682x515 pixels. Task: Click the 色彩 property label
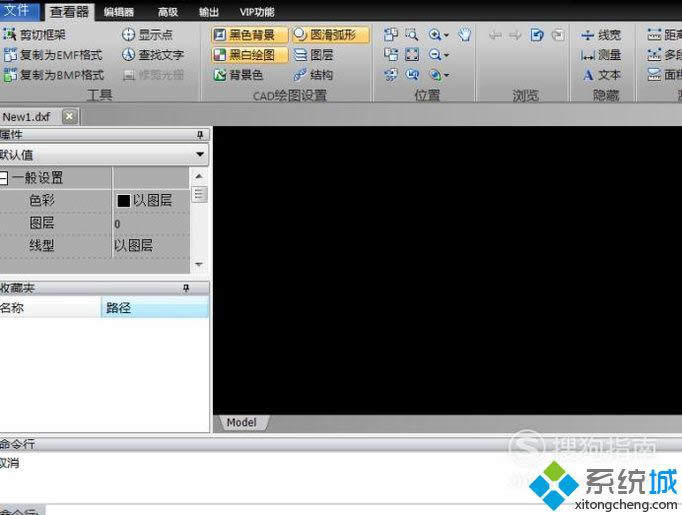point(42,201)
